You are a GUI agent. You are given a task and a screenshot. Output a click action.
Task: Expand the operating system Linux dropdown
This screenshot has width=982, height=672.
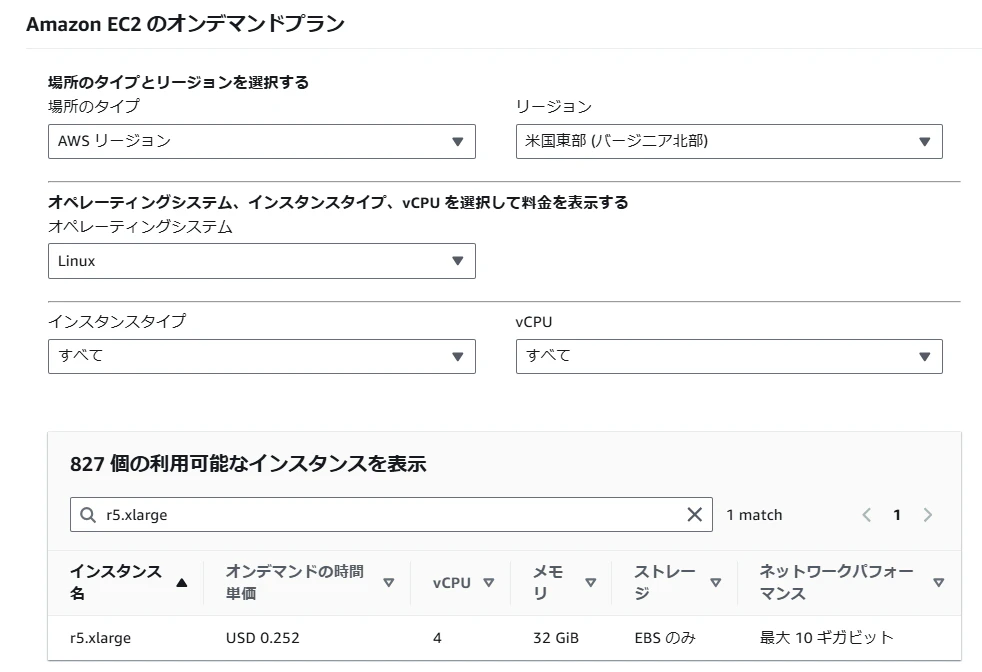coord(261,261)
